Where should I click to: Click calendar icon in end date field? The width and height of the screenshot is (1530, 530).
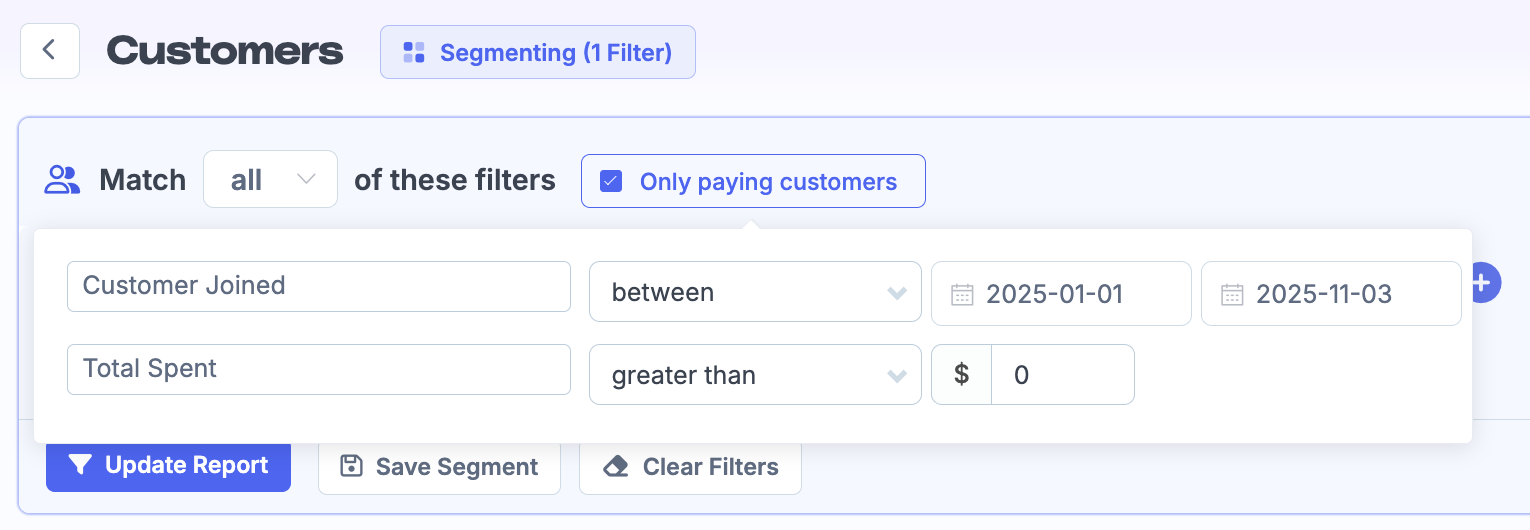1232,294
